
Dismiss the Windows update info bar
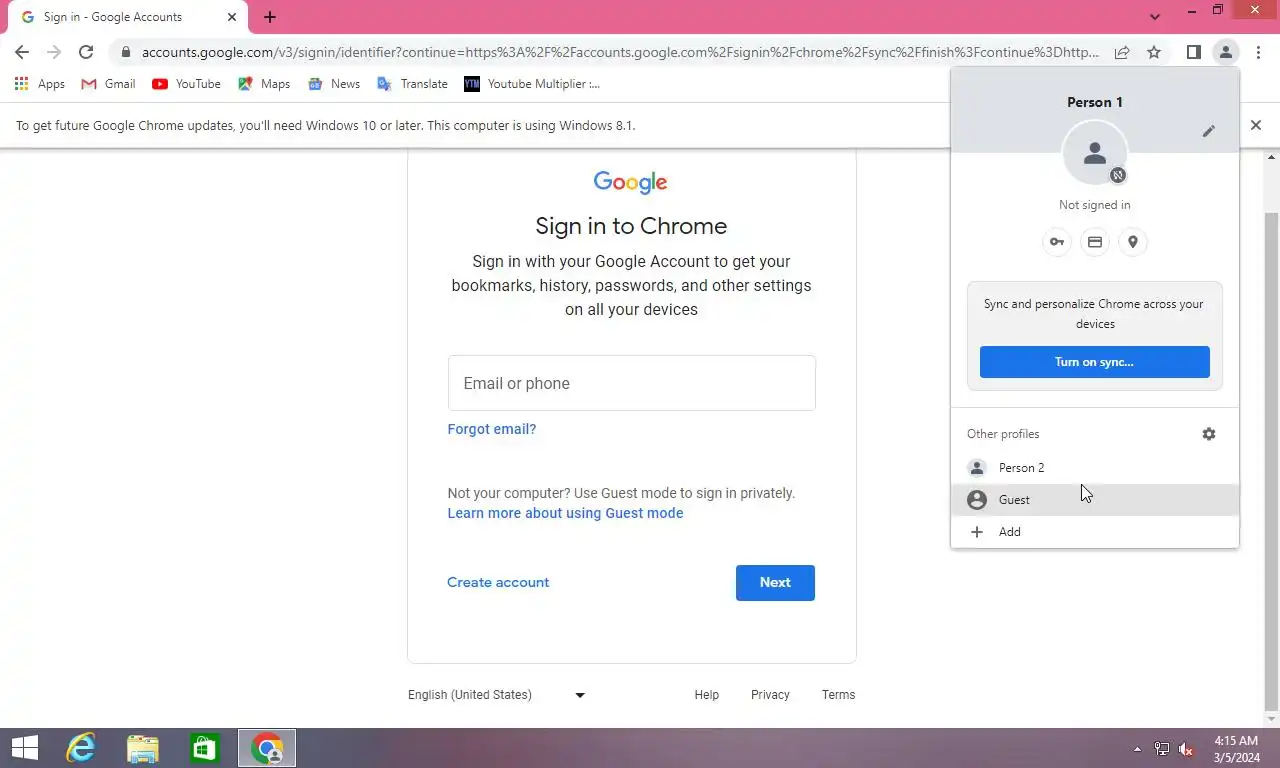click(x=1256, y=125)
